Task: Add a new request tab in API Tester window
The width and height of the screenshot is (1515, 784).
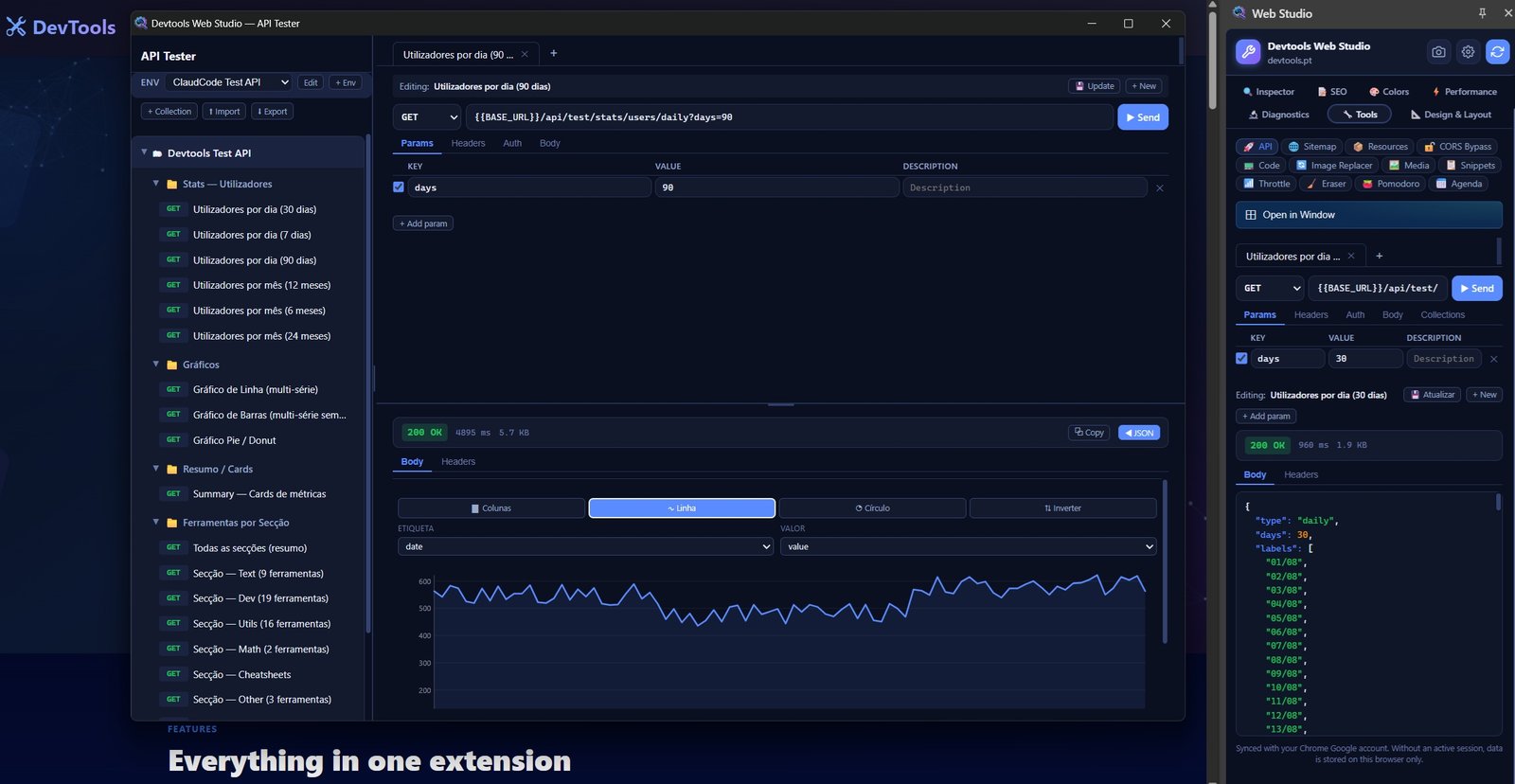Action: click(x=554, y=53)
